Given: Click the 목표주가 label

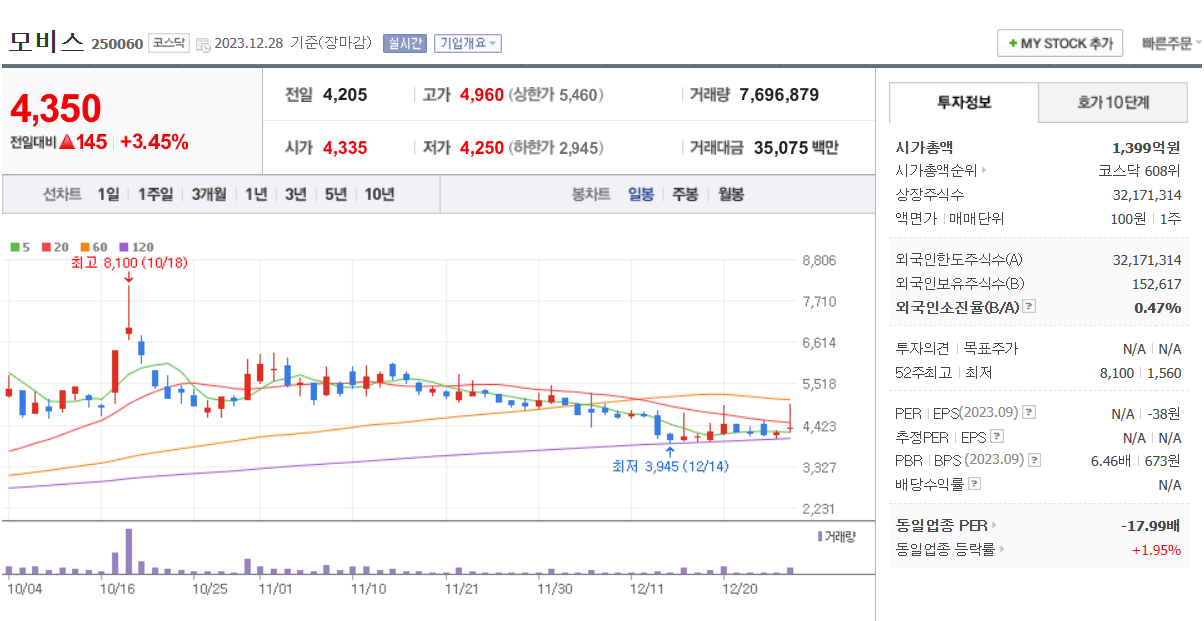Looking at the screenshot, I should coord(990,349).
